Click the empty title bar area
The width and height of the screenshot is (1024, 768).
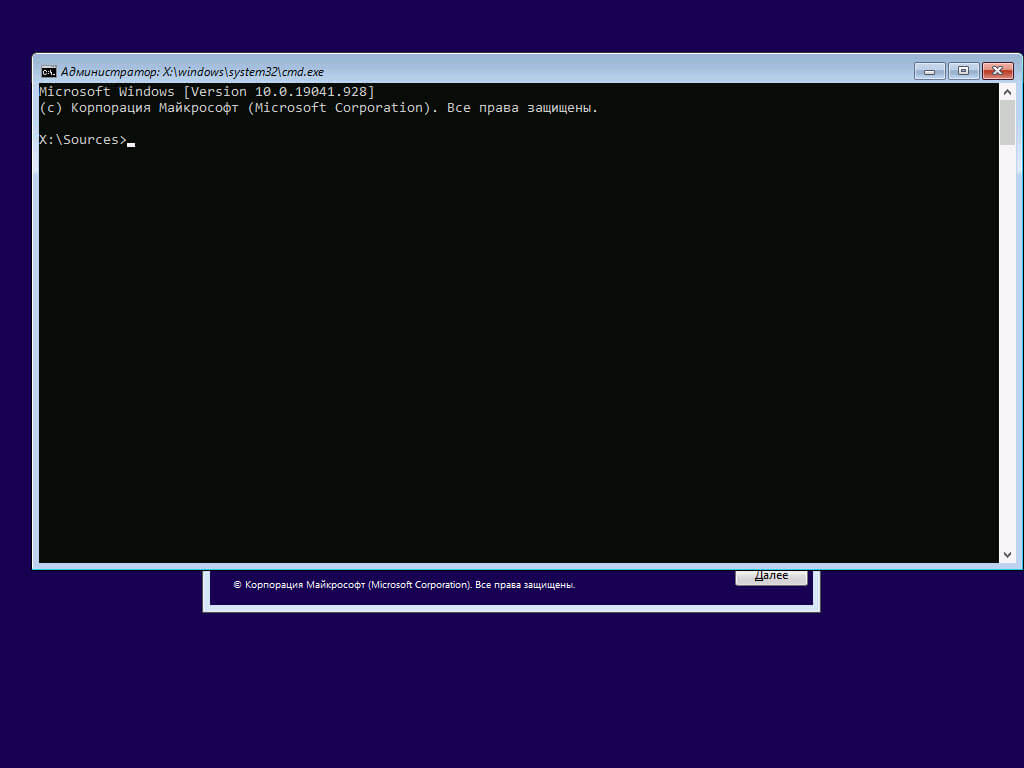coord(614,71)
